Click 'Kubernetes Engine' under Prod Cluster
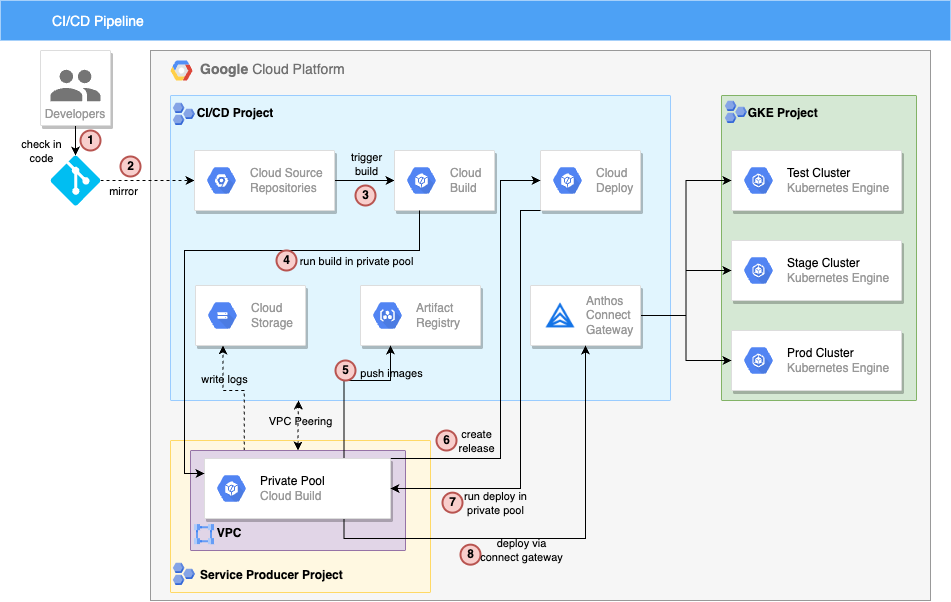This screenshot has height=602, width=951. (x=838, y=368)
